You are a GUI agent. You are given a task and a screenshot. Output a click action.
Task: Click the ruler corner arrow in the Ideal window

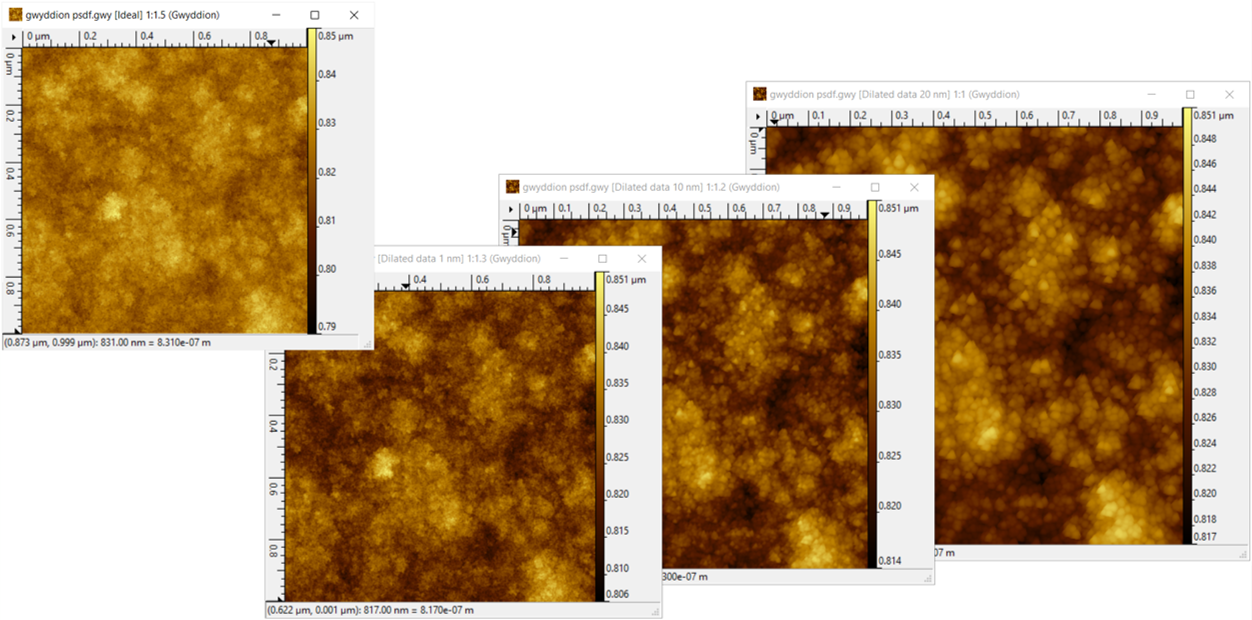(13, 38)
